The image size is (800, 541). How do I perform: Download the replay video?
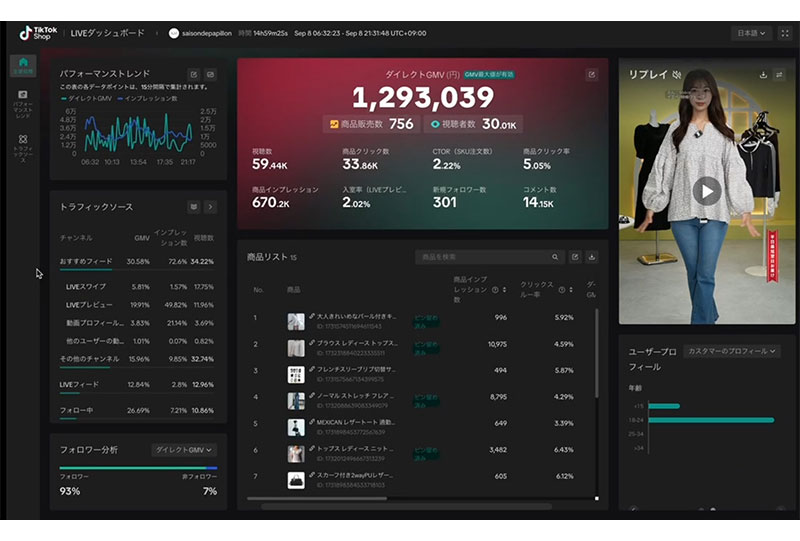click(763, 75)
